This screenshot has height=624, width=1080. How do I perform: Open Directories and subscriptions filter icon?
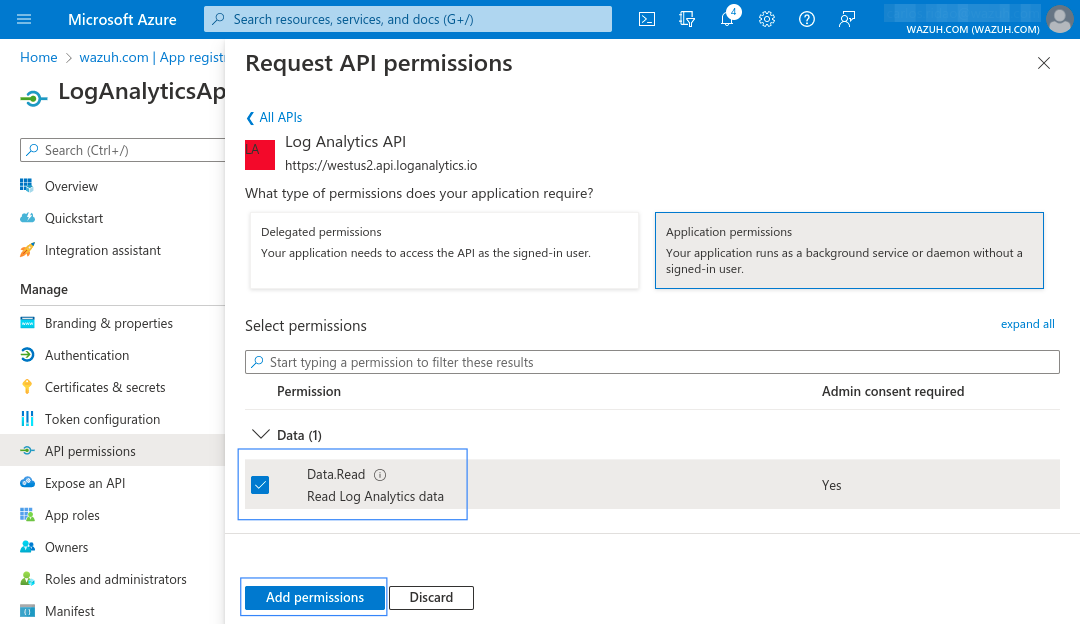point(687,19)
